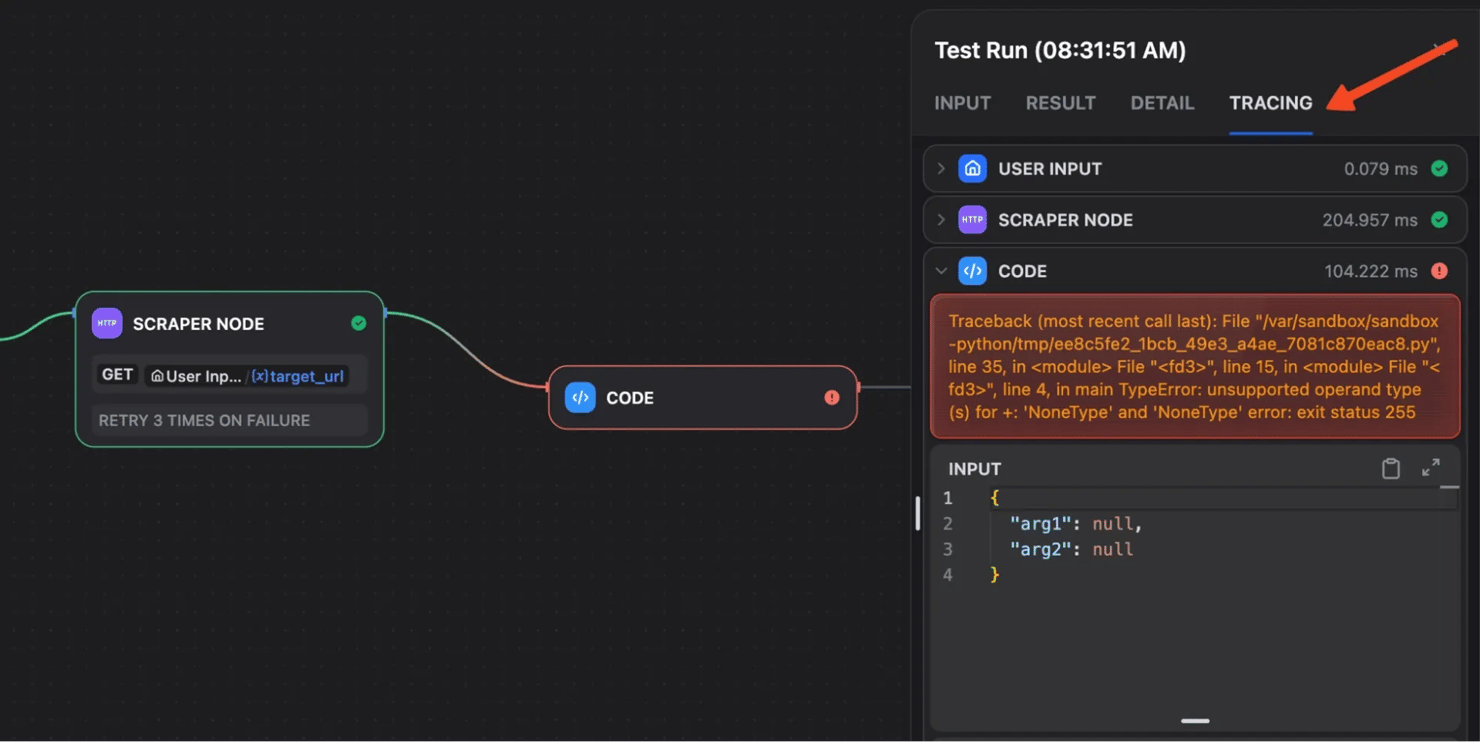Switch to the RESULT tab

1060,103
